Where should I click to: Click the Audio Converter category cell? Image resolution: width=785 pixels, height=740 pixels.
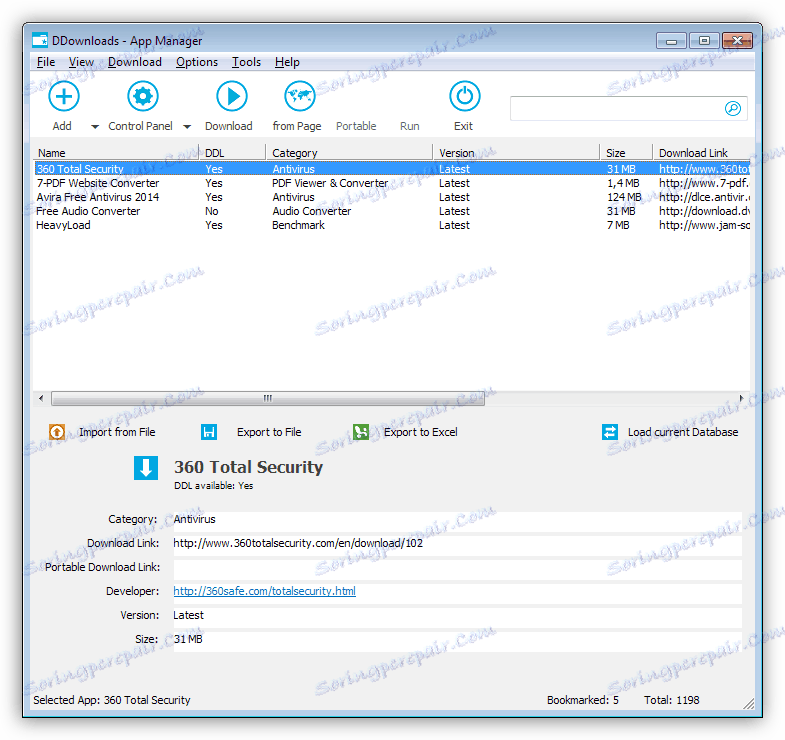tap(311, 211)
